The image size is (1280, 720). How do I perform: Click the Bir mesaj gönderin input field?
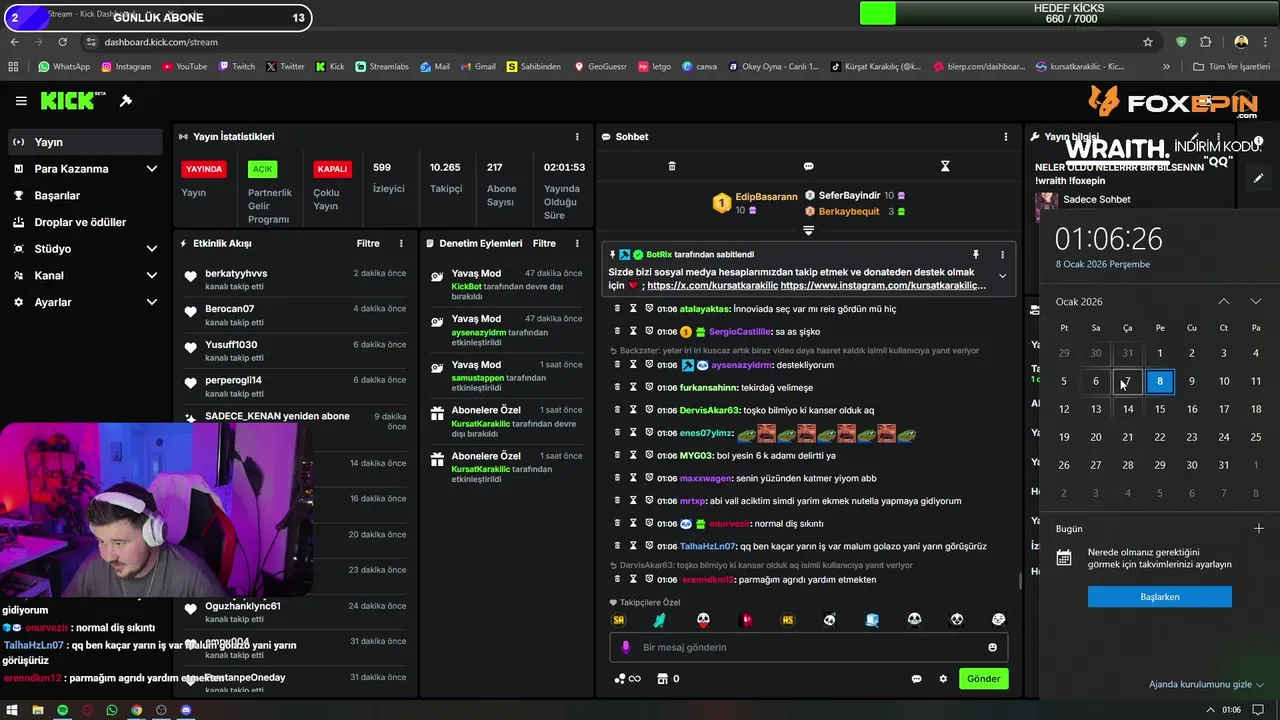pyautogui.click(x=810, y=647)
